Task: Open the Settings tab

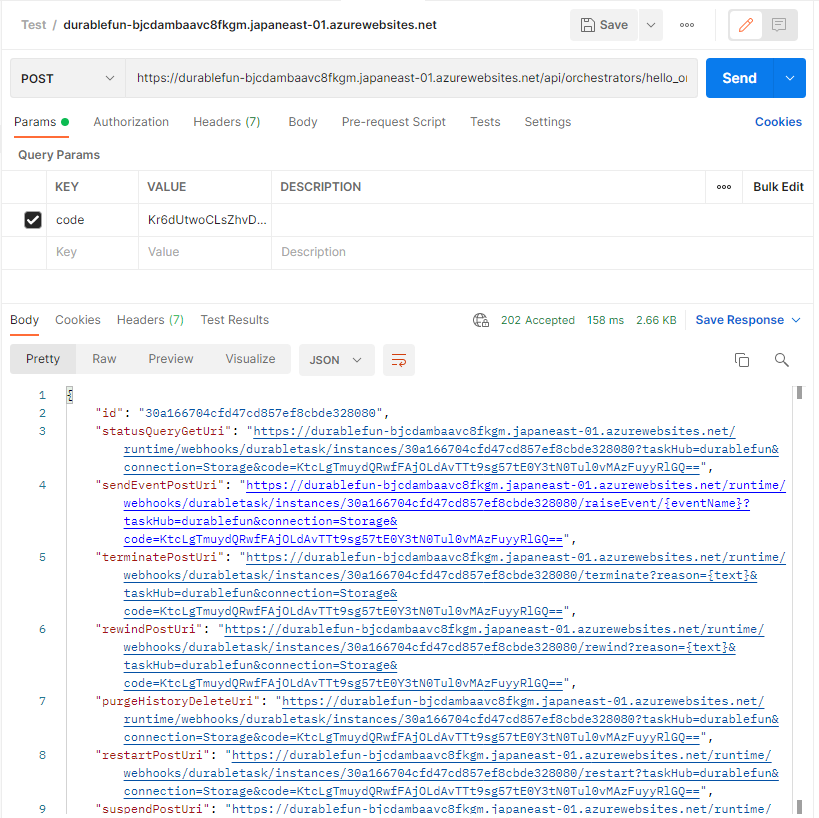Action: (548, 122)
